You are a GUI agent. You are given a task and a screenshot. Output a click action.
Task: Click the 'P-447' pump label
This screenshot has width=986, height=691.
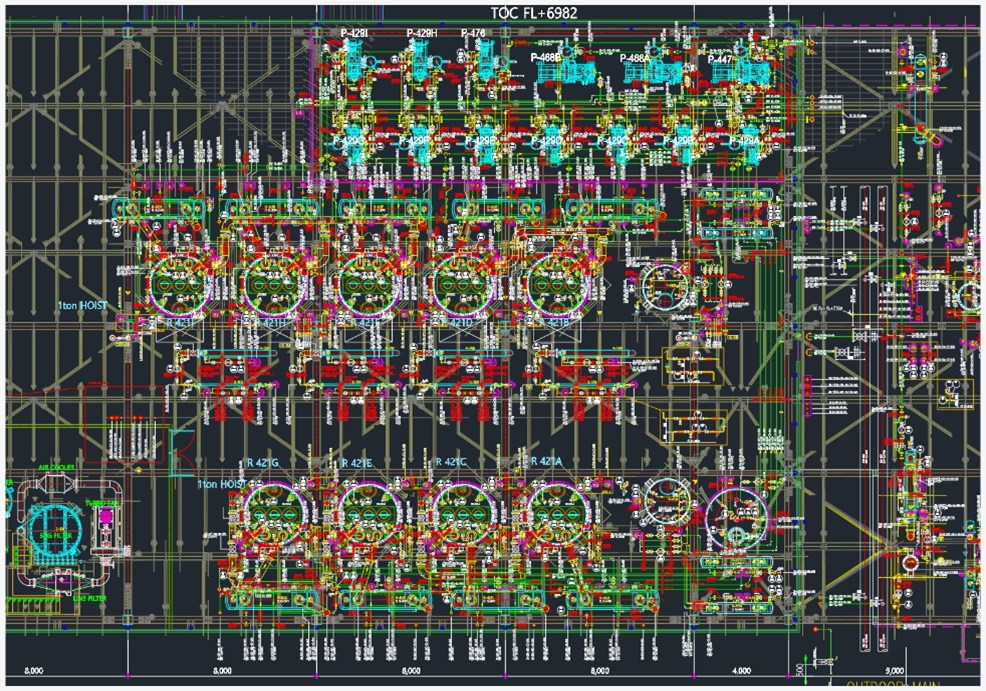tap(720, 59)
